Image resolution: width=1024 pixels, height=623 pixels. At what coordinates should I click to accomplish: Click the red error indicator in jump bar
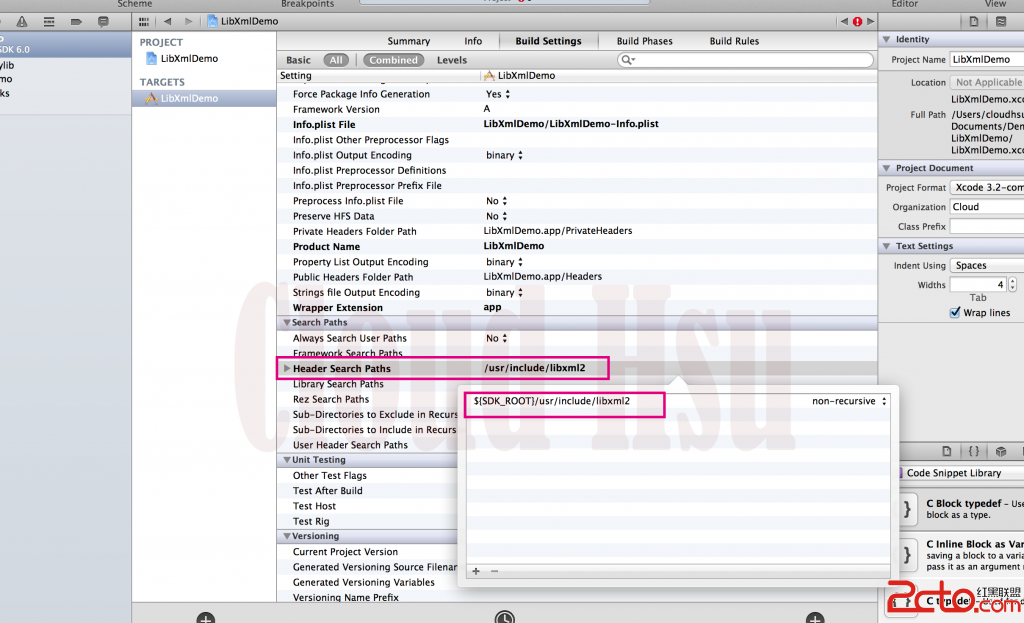coord(857,22)
